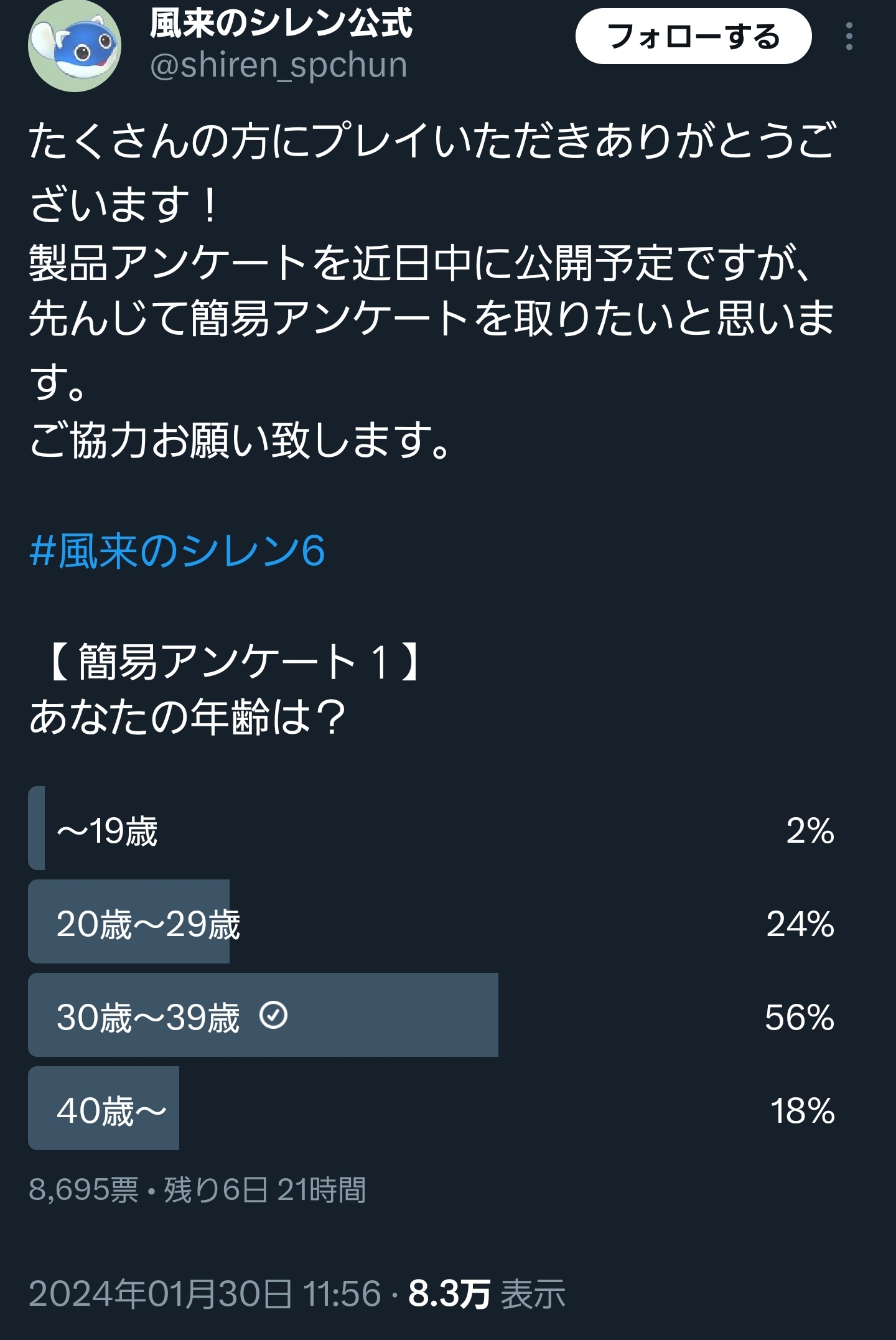Open the 2024年01月30日 11:56 timestamp

(205, 1294)
